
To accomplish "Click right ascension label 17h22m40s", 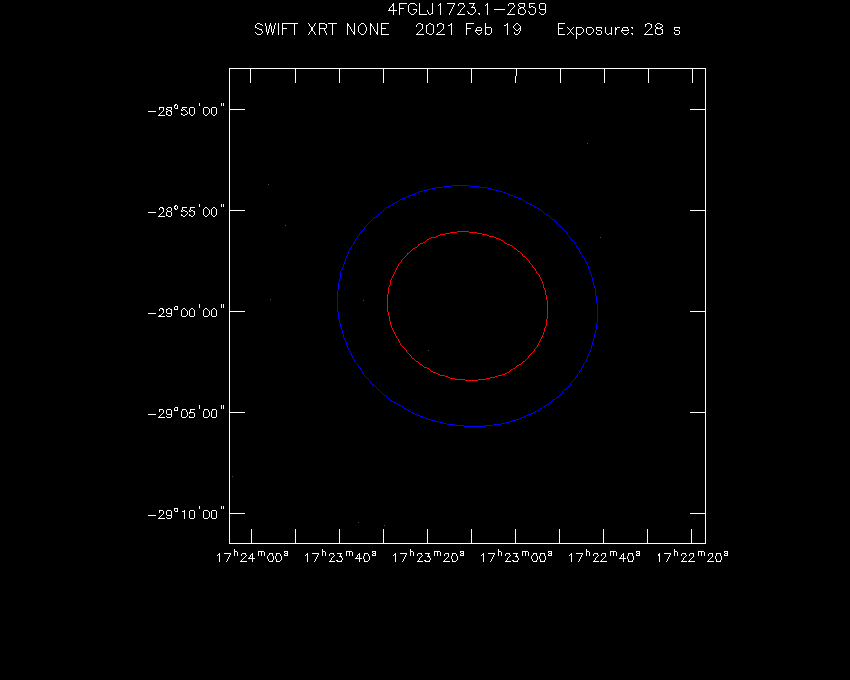I will click(x=604, y=557).
